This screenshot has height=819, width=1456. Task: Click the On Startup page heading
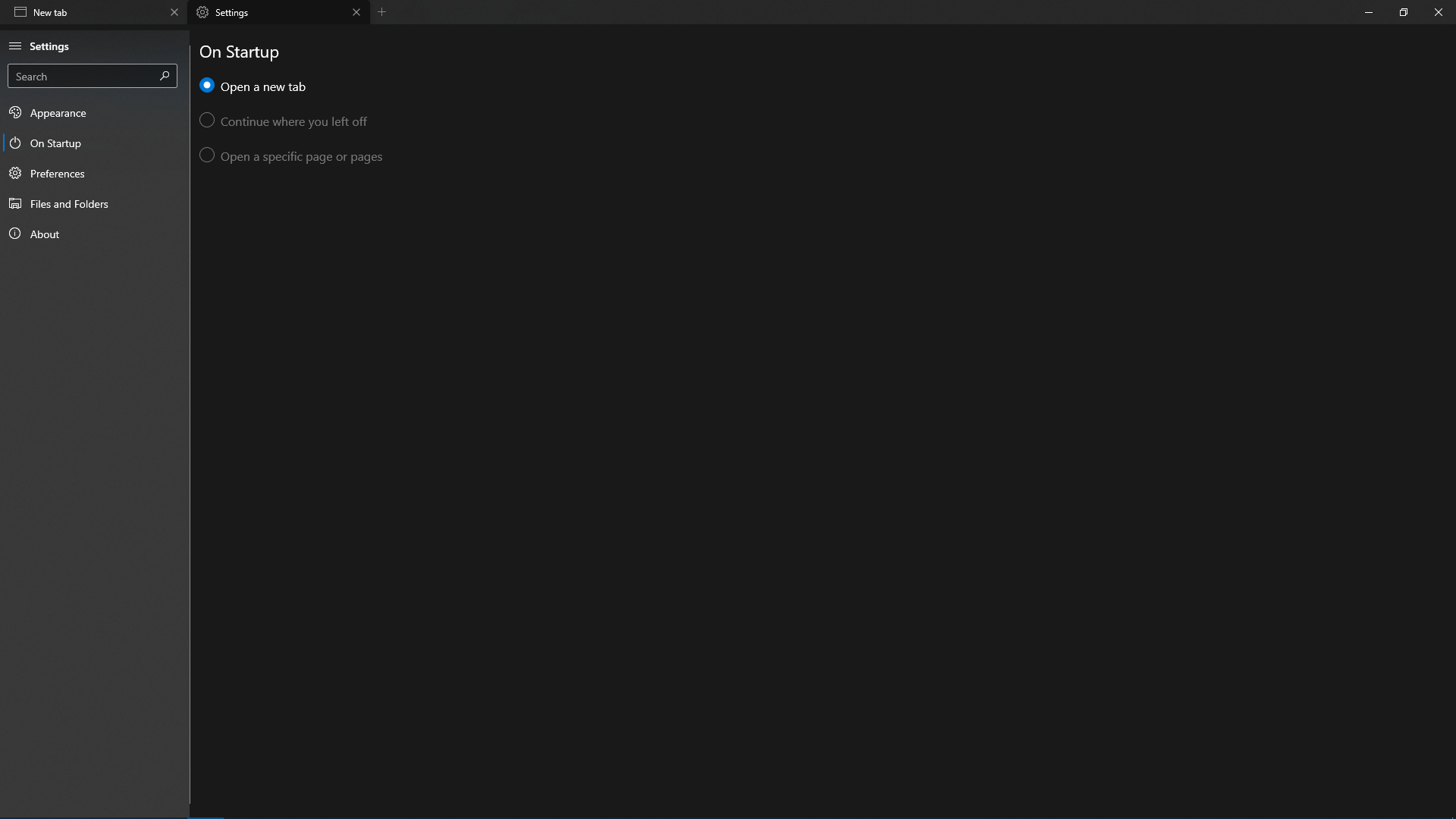[239, 52]
